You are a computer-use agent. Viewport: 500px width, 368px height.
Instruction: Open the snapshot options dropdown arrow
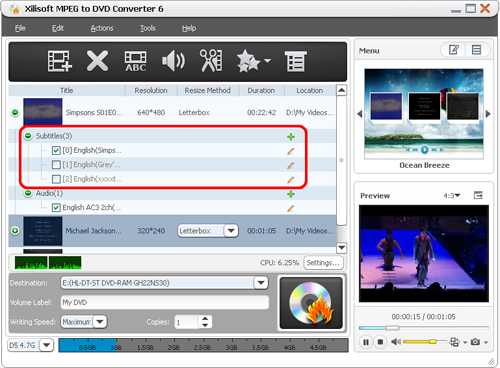486,342
